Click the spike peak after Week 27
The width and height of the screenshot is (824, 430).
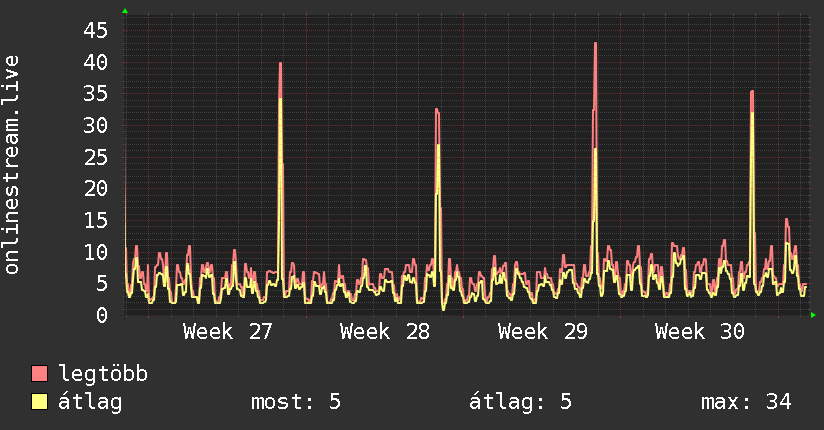coord(281,64)
